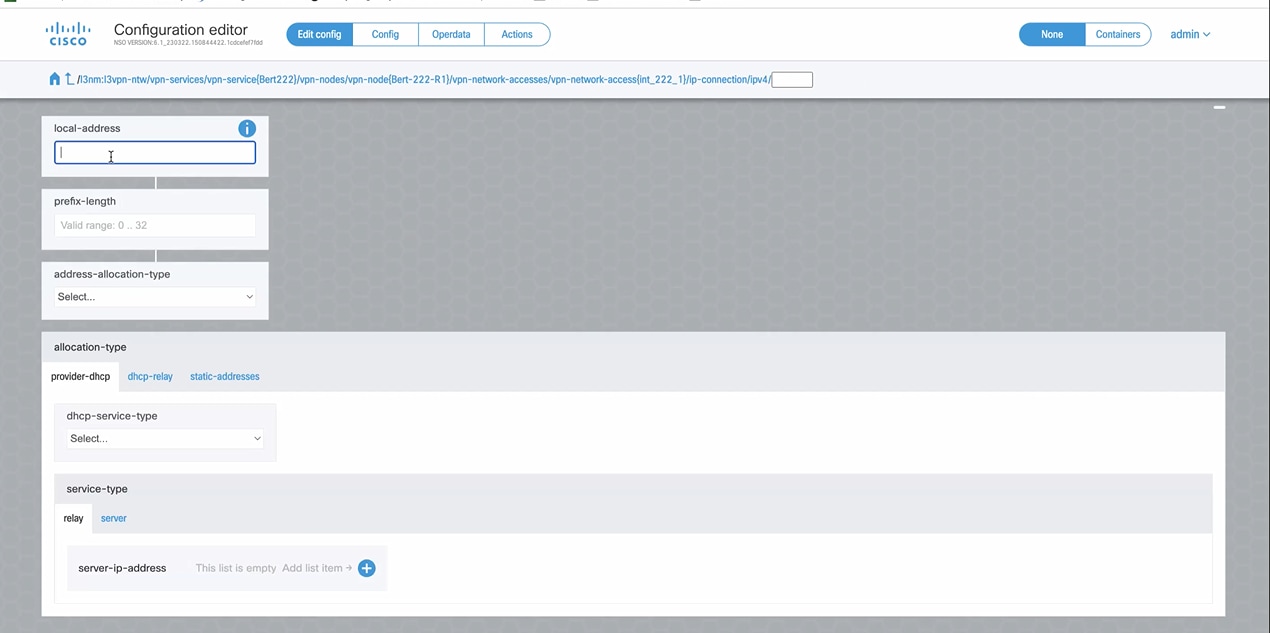The width and height of the screenshot is (1270, 633).
Task: Select the dhcp-relay allocation tab
Action: tap(149, 376)
